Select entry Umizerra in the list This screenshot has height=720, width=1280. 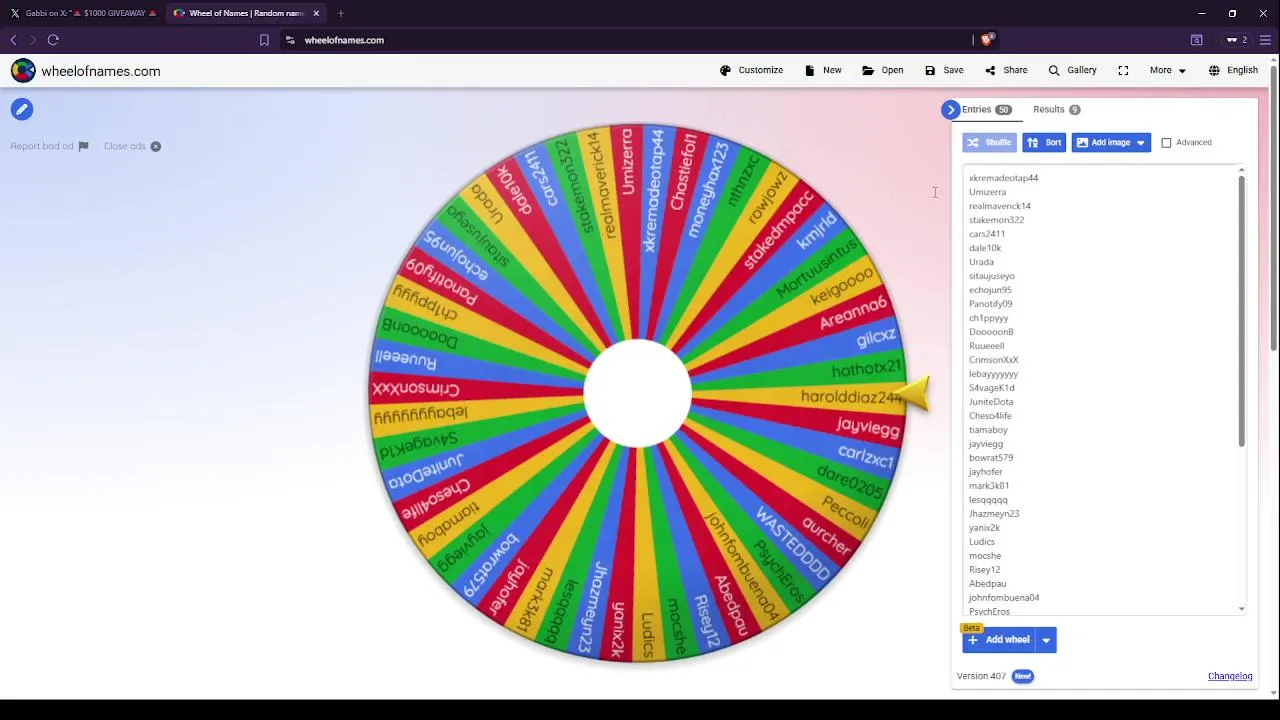tap(987, 192)
